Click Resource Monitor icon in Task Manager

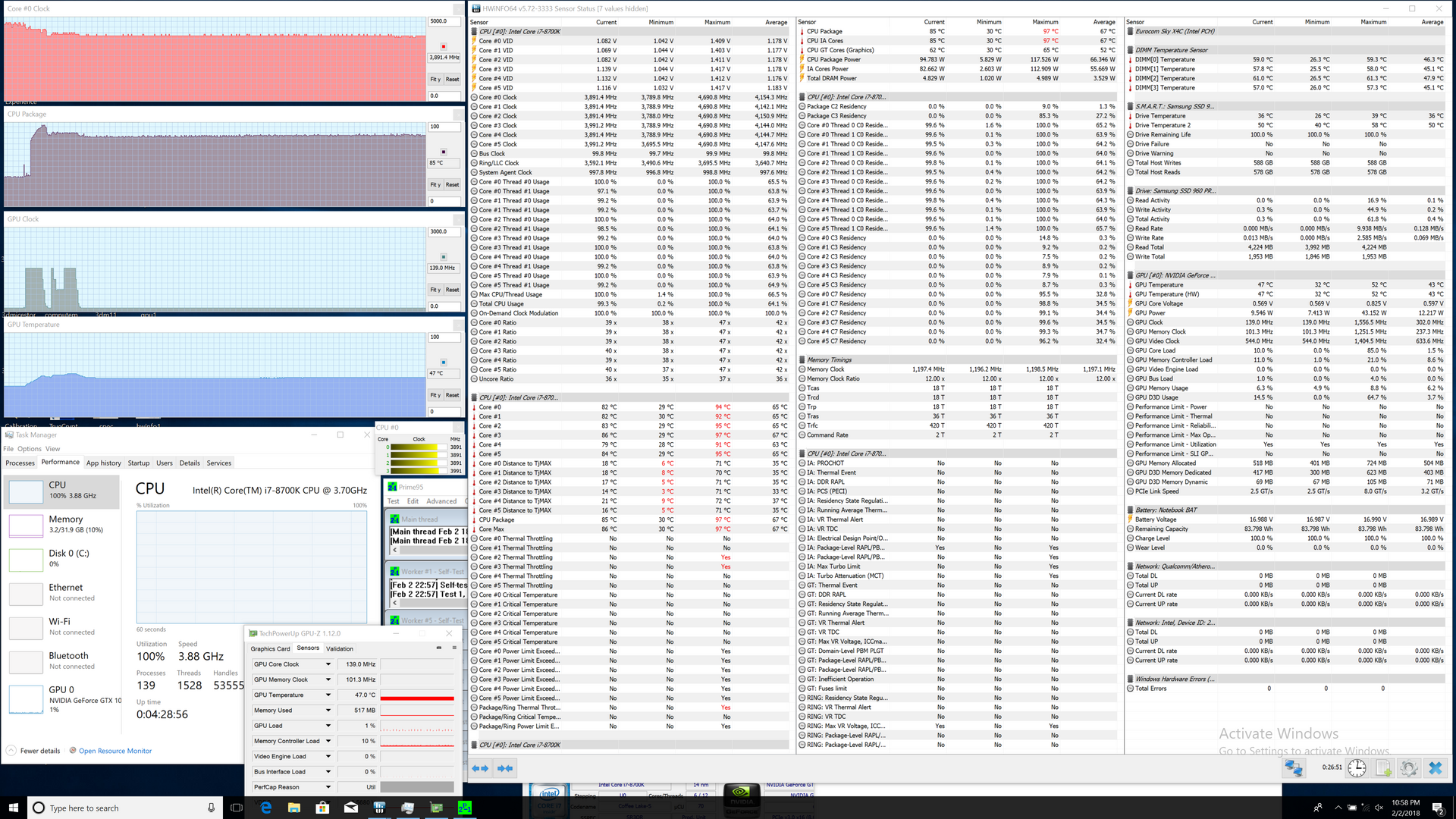73,751
